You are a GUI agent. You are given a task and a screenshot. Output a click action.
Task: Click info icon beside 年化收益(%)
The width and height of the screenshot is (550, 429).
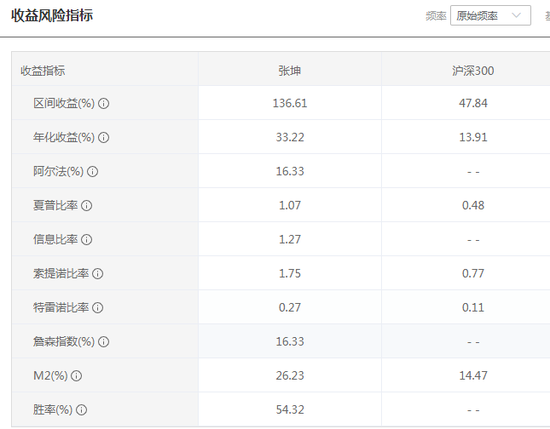103,138
